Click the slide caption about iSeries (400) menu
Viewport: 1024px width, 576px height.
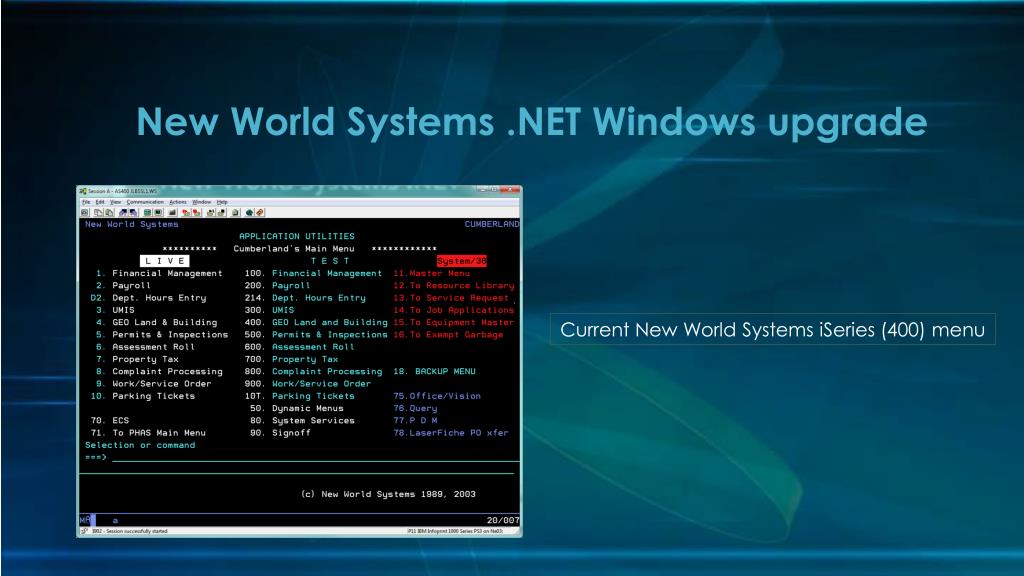[x=773, y=329]
